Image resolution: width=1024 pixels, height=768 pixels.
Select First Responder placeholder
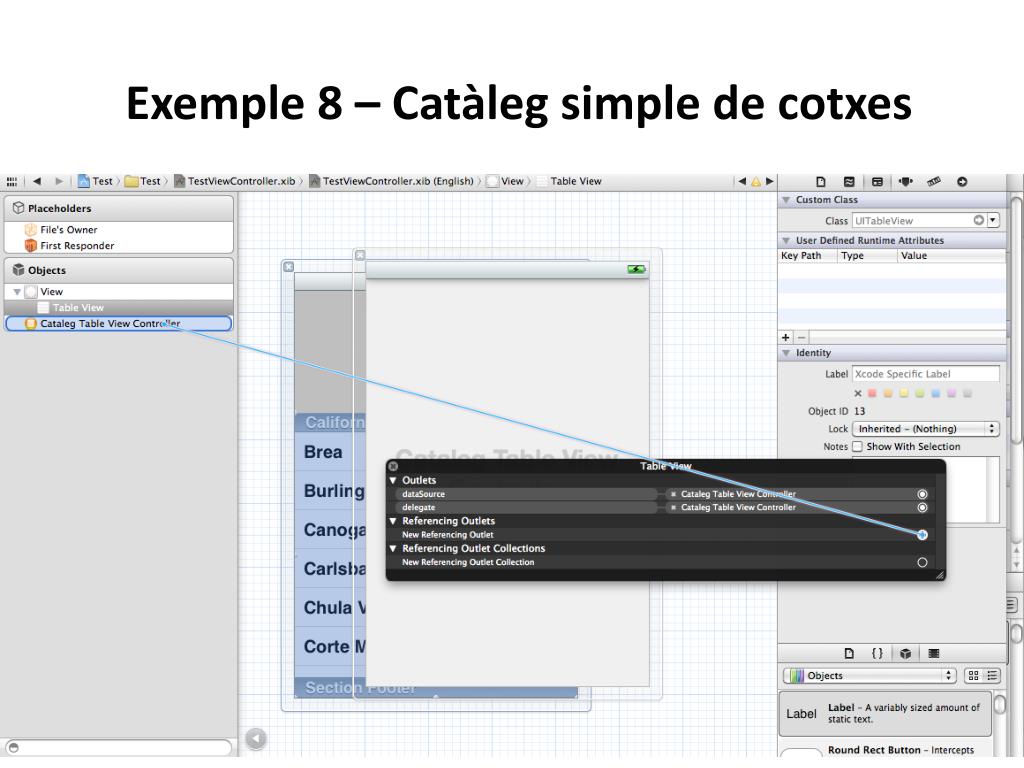click(x=119, y=246)
